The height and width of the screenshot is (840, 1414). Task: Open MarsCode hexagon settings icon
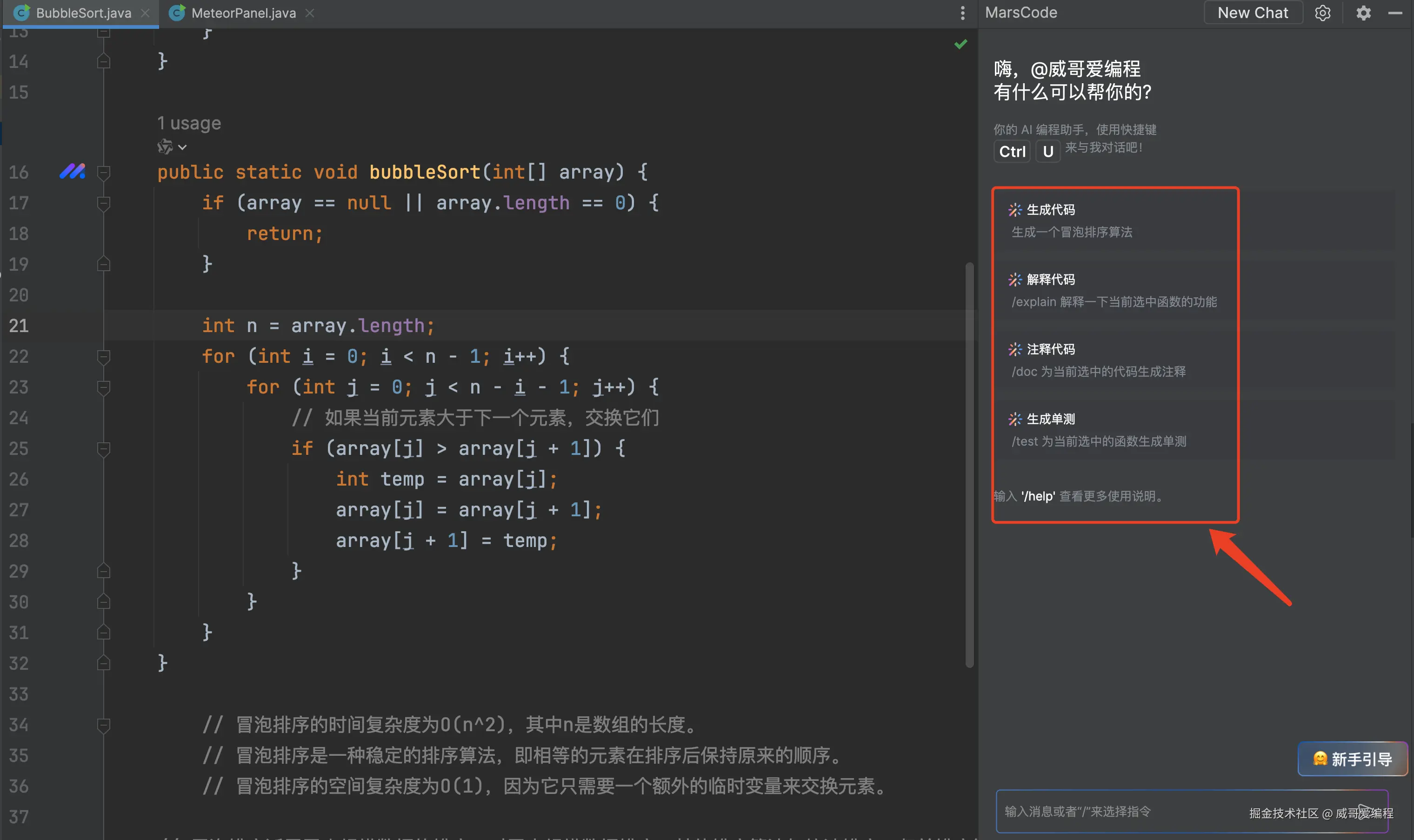pyautogui.click(x=1322, y=13)
